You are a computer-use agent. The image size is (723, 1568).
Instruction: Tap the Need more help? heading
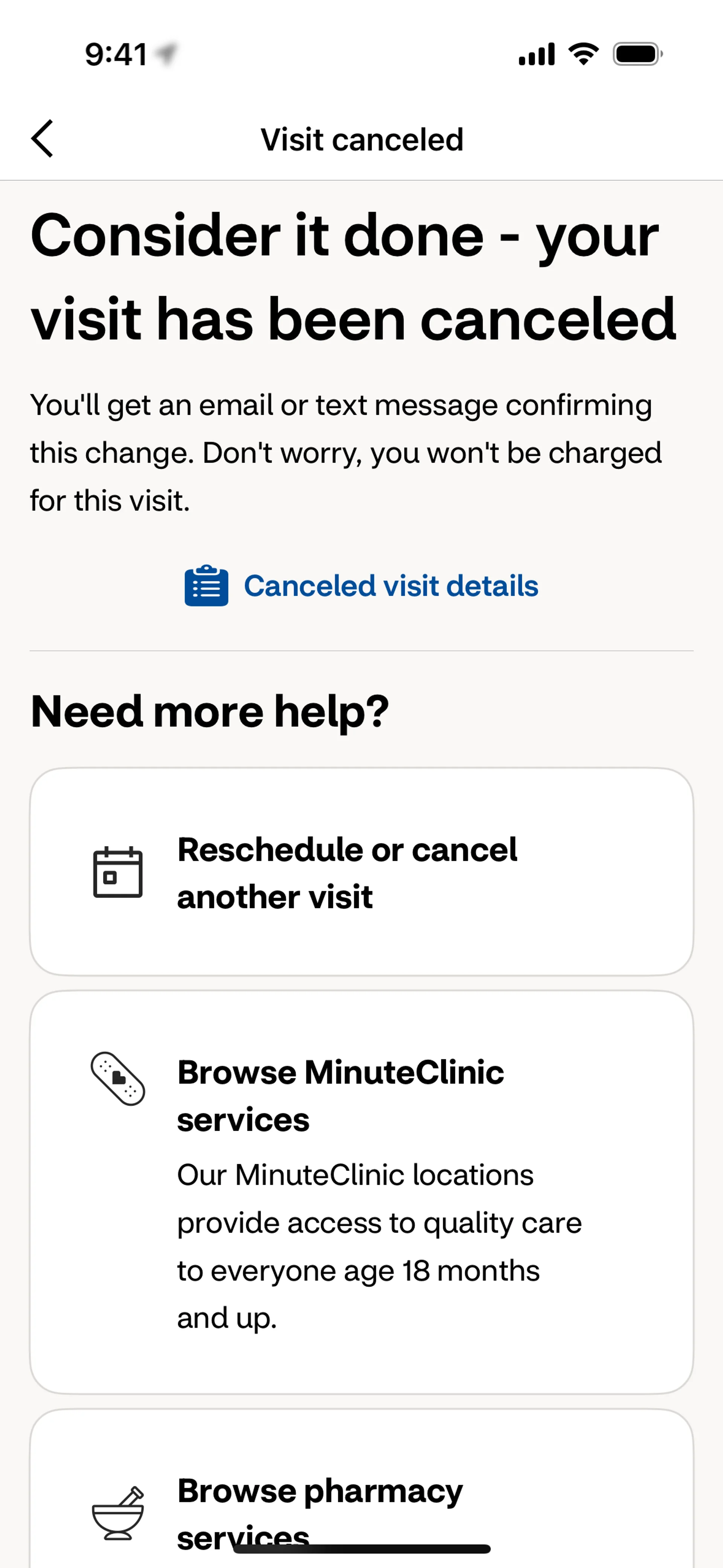(x=209, y=711)
